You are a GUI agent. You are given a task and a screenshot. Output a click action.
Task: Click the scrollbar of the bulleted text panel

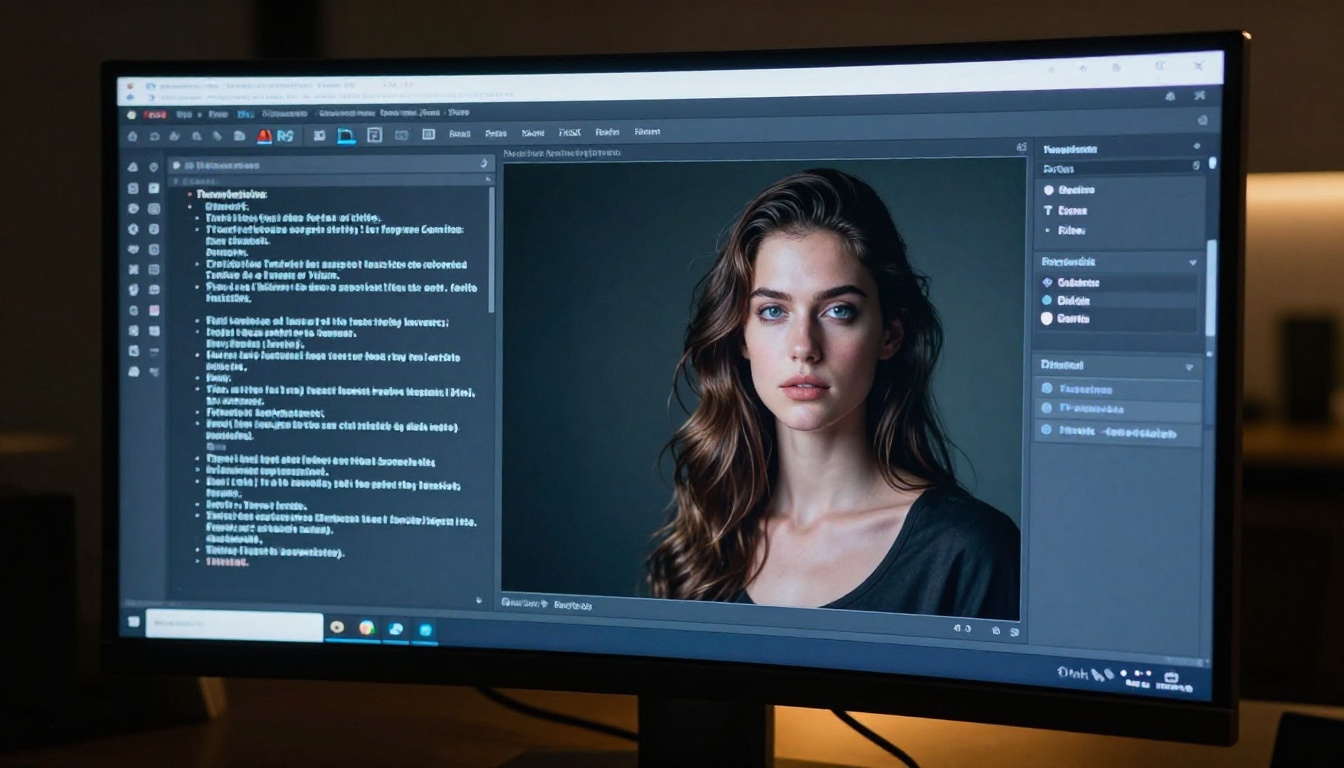[491, 249]
